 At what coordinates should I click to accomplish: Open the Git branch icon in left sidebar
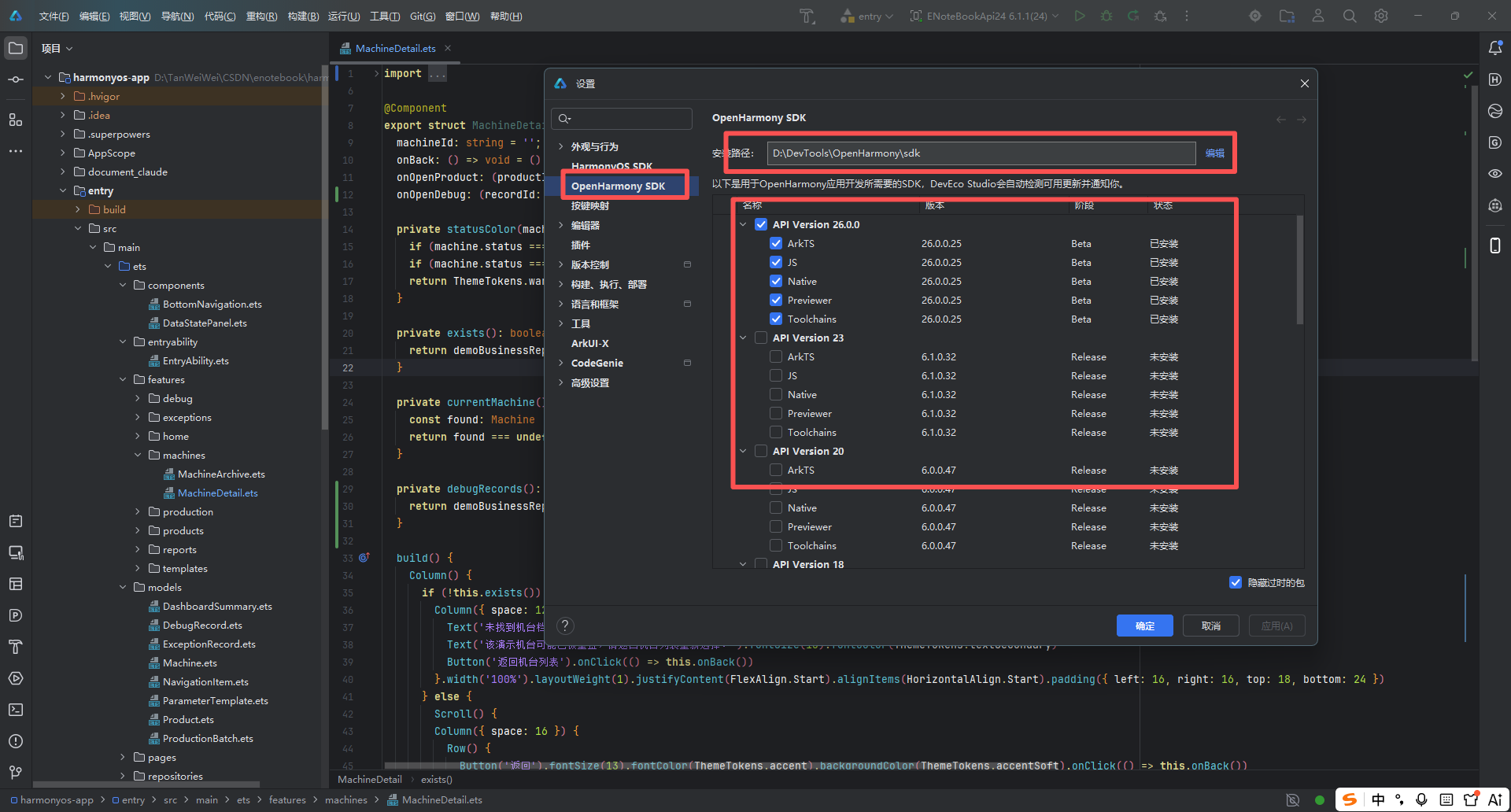(16, 773)
